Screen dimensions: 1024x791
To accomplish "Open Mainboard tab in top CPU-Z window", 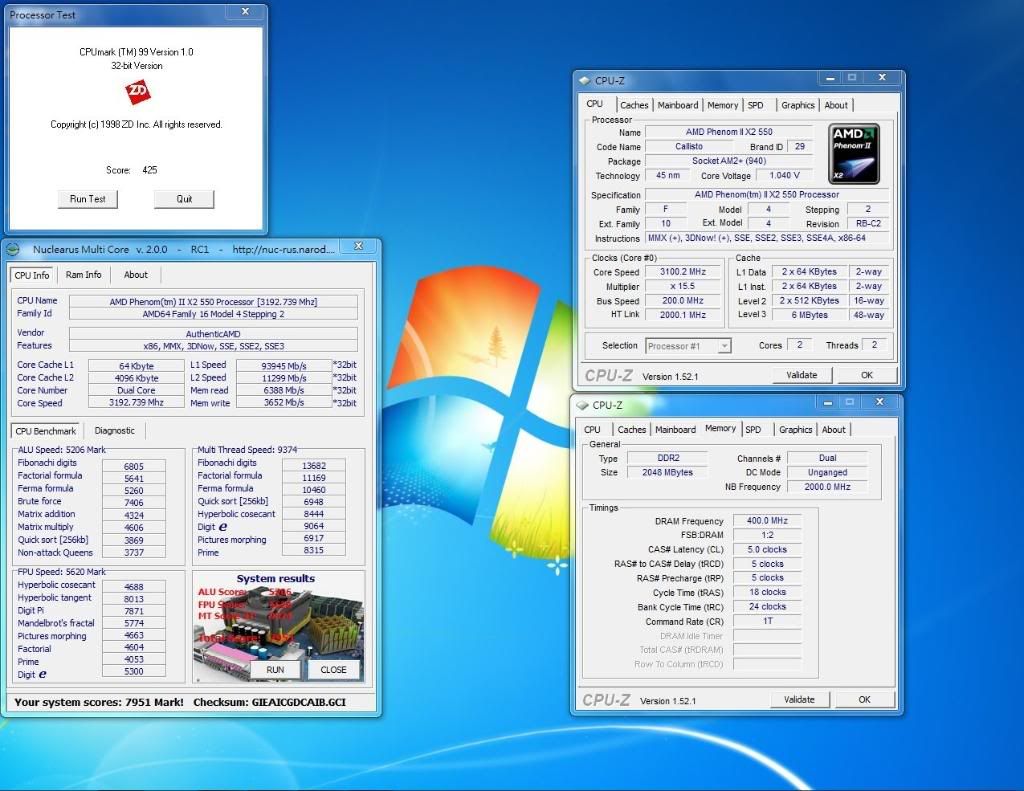I will (x=678, y=105).
